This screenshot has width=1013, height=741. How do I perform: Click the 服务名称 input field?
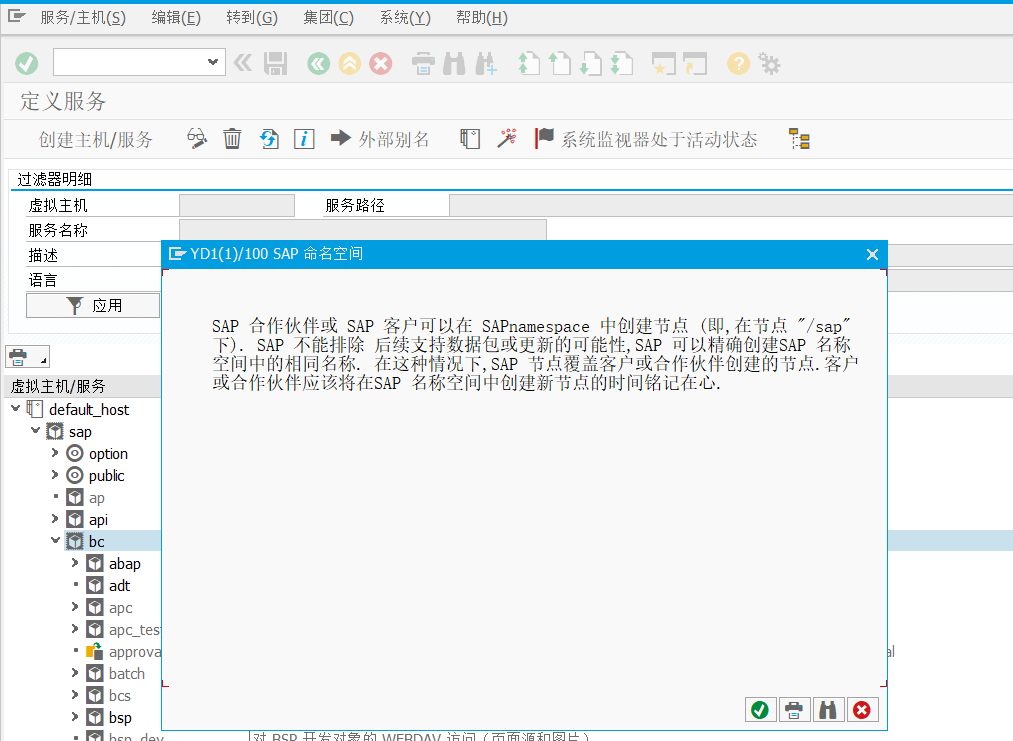362,229
